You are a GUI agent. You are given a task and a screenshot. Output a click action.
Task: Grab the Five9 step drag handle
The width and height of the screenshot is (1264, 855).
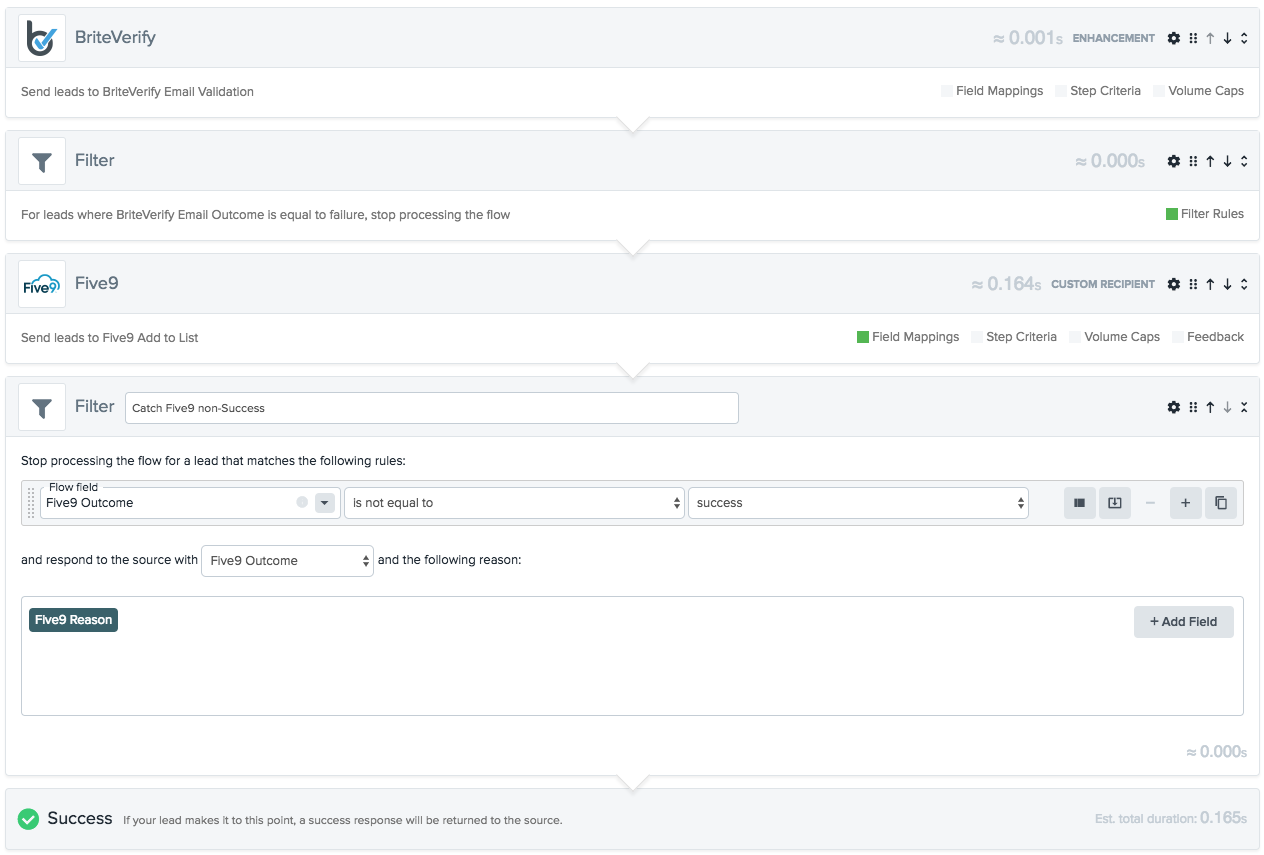pyautogui.click(x=1193, y=284)
